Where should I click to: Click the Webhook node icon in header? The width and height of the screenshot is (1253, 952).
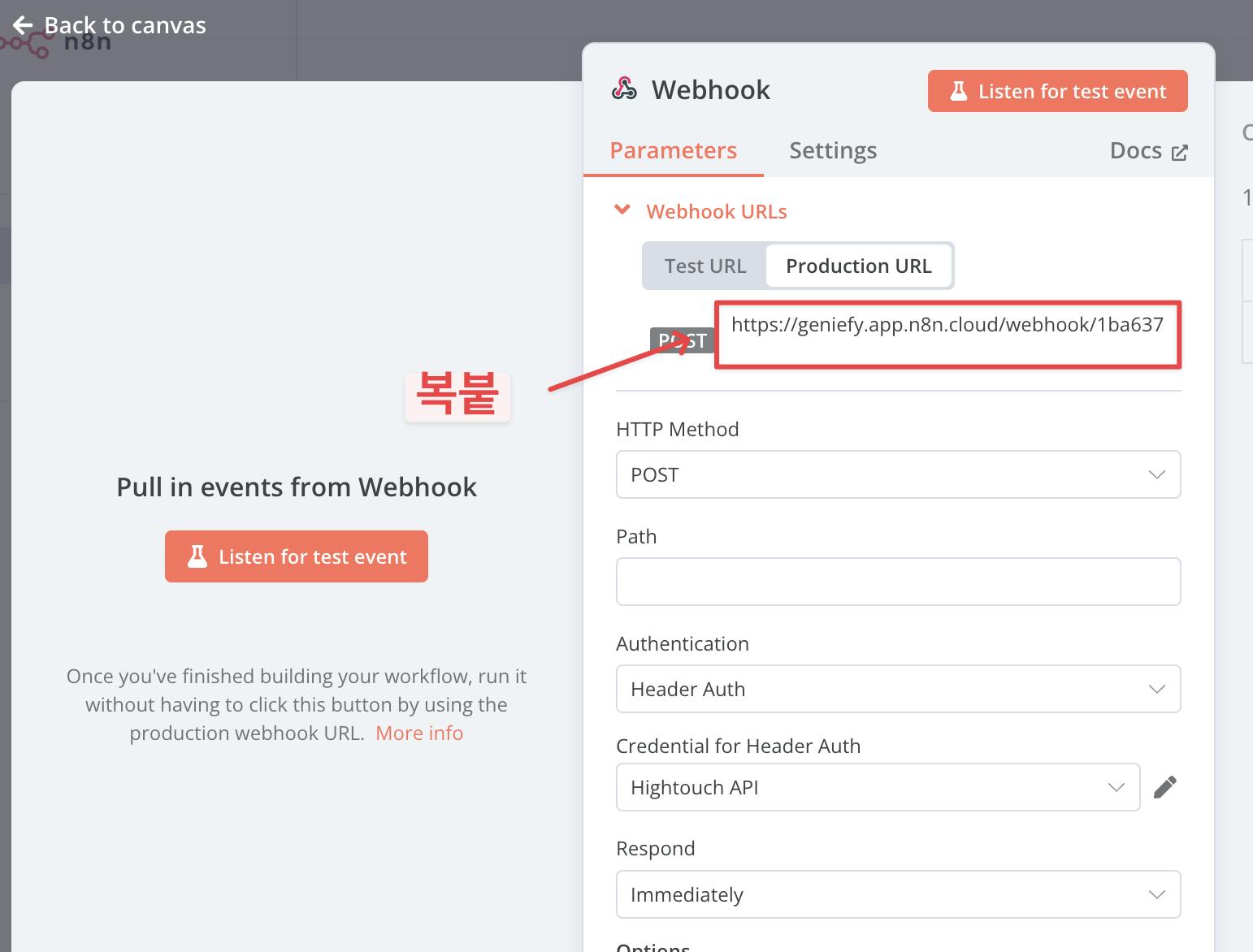(x=624, y=89)
